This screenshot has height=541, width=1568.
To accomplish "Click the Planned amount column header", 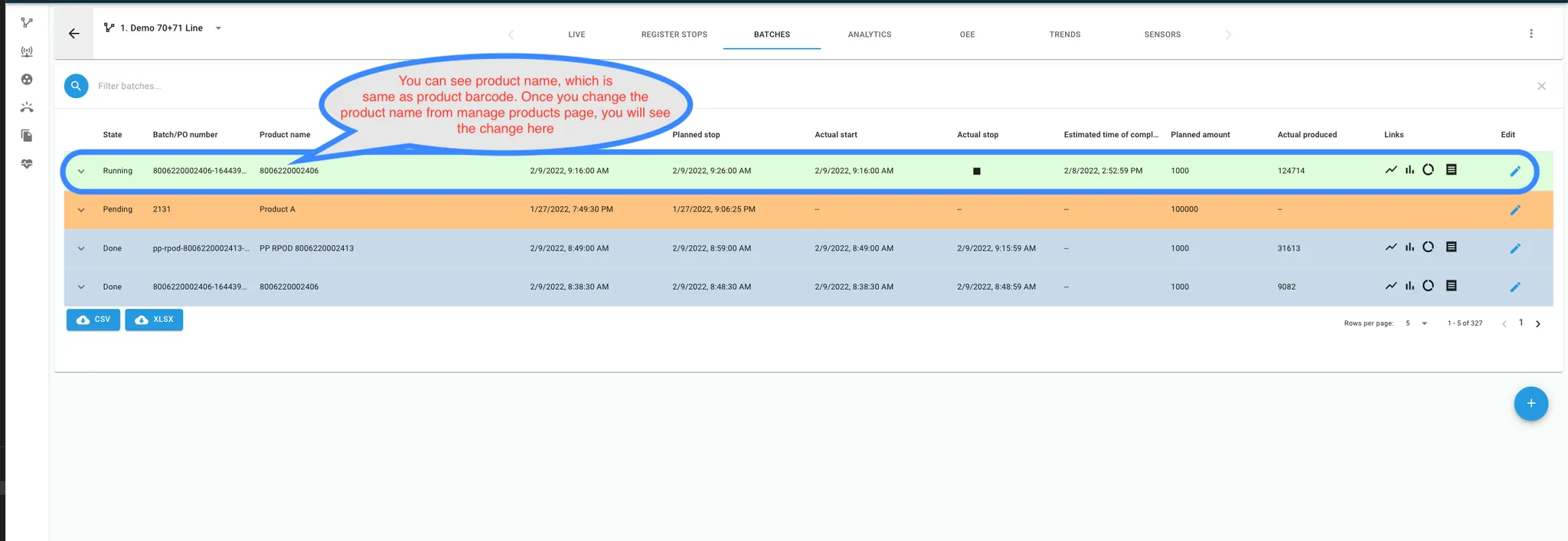I will tap(1200, 135).
